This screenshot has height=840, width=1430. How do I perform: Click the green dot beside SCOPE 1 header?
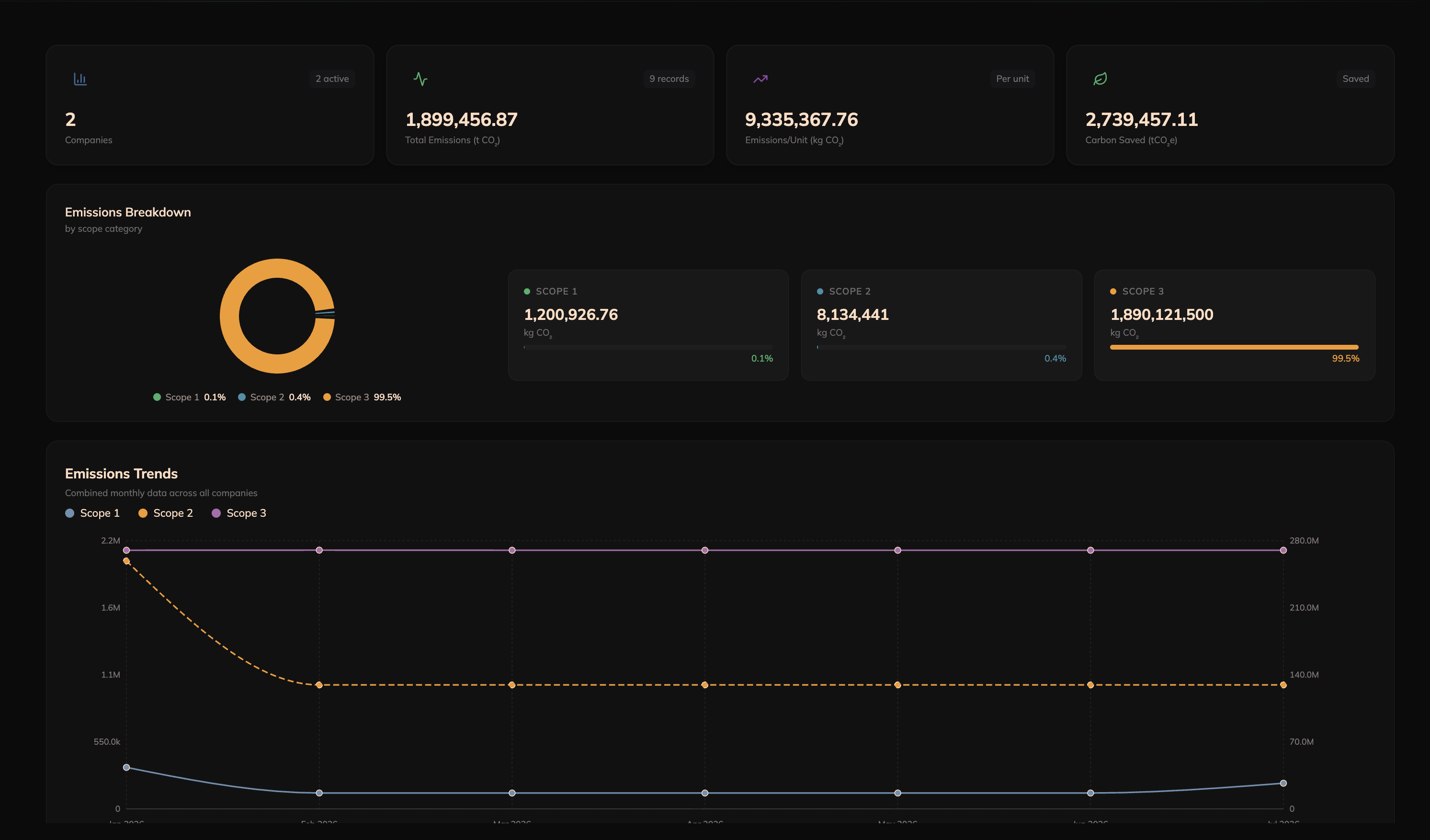pos(527,291)
